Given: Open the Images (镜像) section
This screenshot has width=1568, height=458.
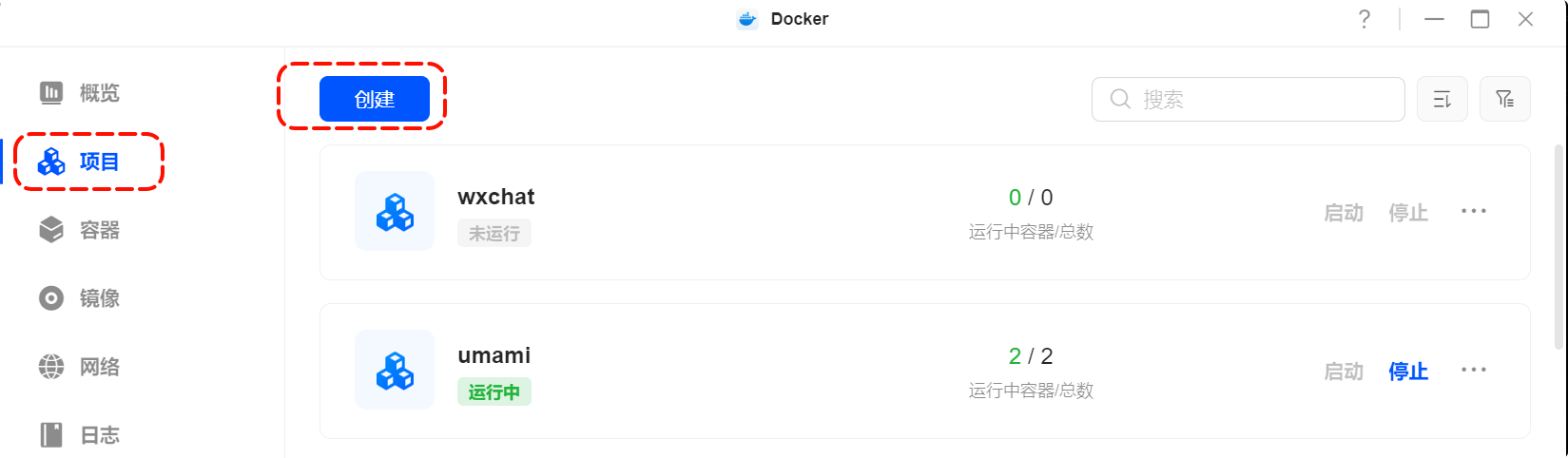Looking at the screenshot, I should pyautogui.click(x=80, y=298).
